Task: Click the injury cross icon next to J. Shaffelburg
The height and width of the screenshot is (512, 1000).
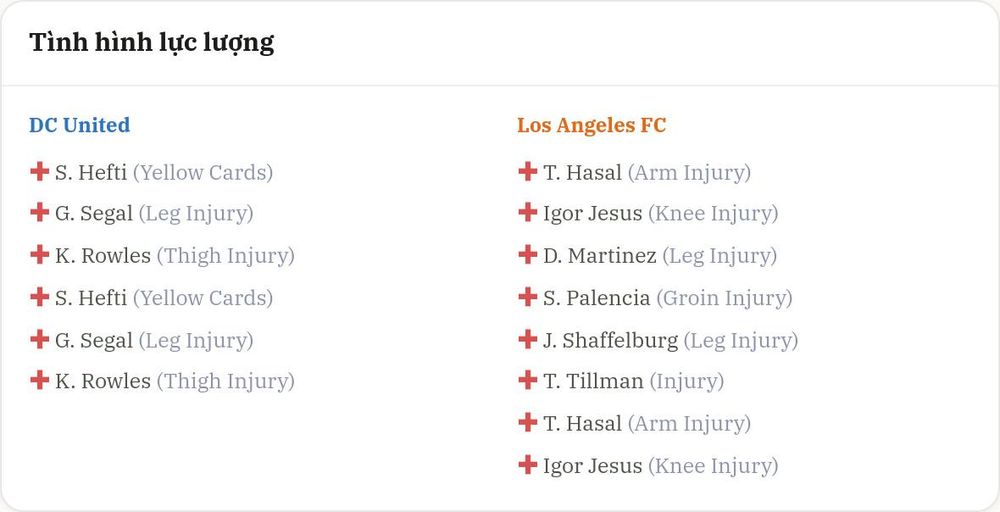Action: click(x=527, y=339)
